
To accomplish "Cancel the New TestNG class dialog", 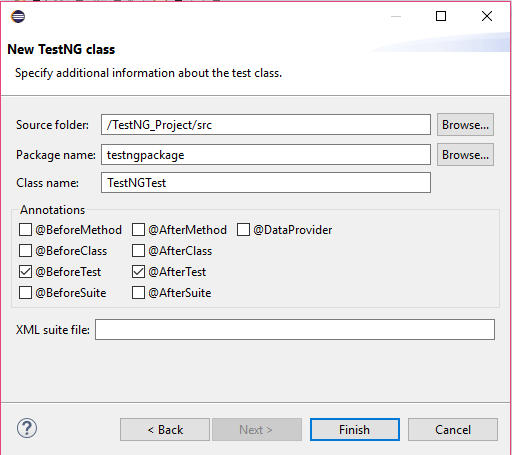I will (x=453, y=430).
